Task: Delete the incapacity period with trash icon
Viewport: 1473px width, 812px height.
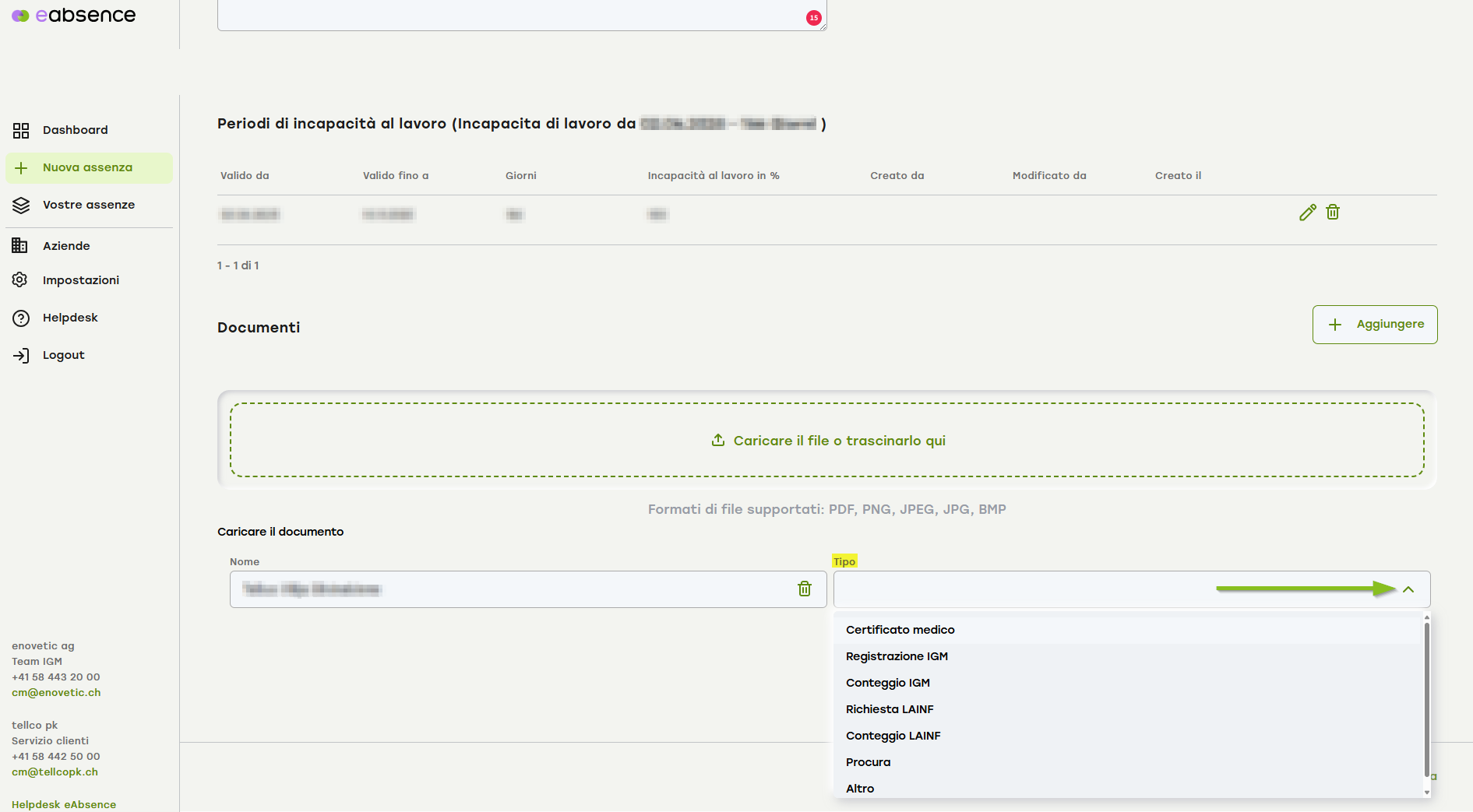Action: click(x=1333, y=213)
